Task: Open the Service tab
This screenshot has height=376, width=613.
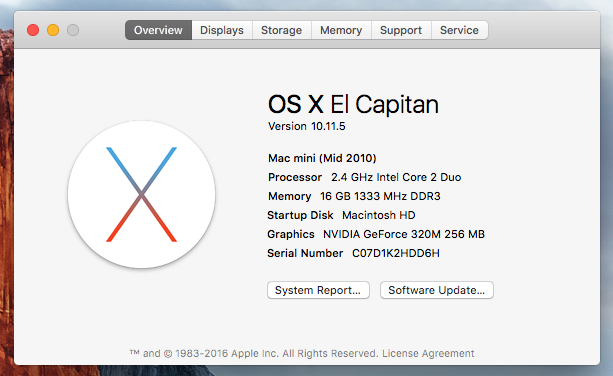Action: 459,30
